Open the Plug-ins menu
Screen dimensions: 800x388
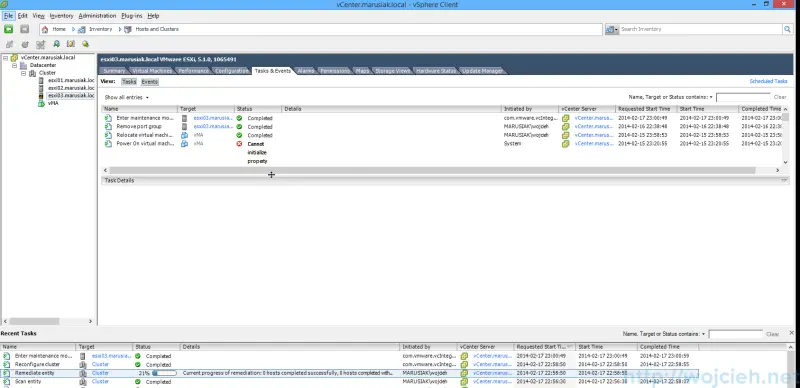[132, 16]
